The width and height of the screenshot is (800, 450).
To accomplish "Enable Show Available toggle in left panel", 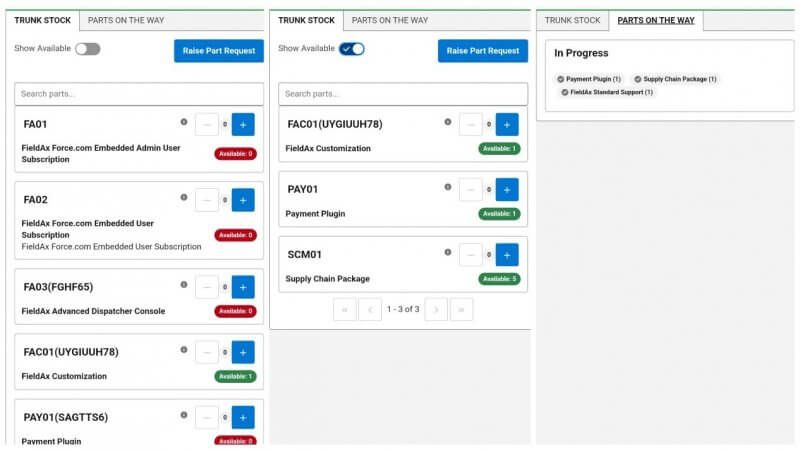I will coord(88,49).
